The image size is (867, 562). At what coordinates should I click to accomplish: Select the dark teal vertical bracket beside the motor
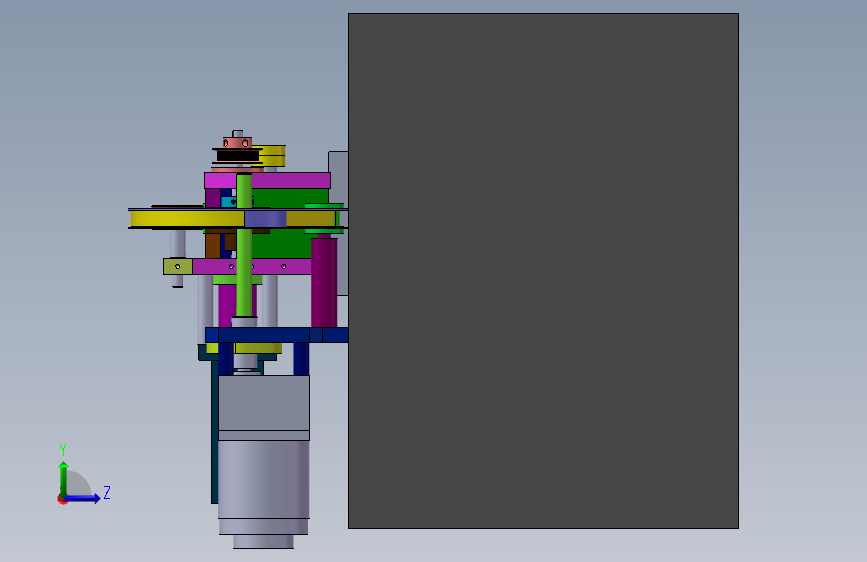[x=215, y=431]
